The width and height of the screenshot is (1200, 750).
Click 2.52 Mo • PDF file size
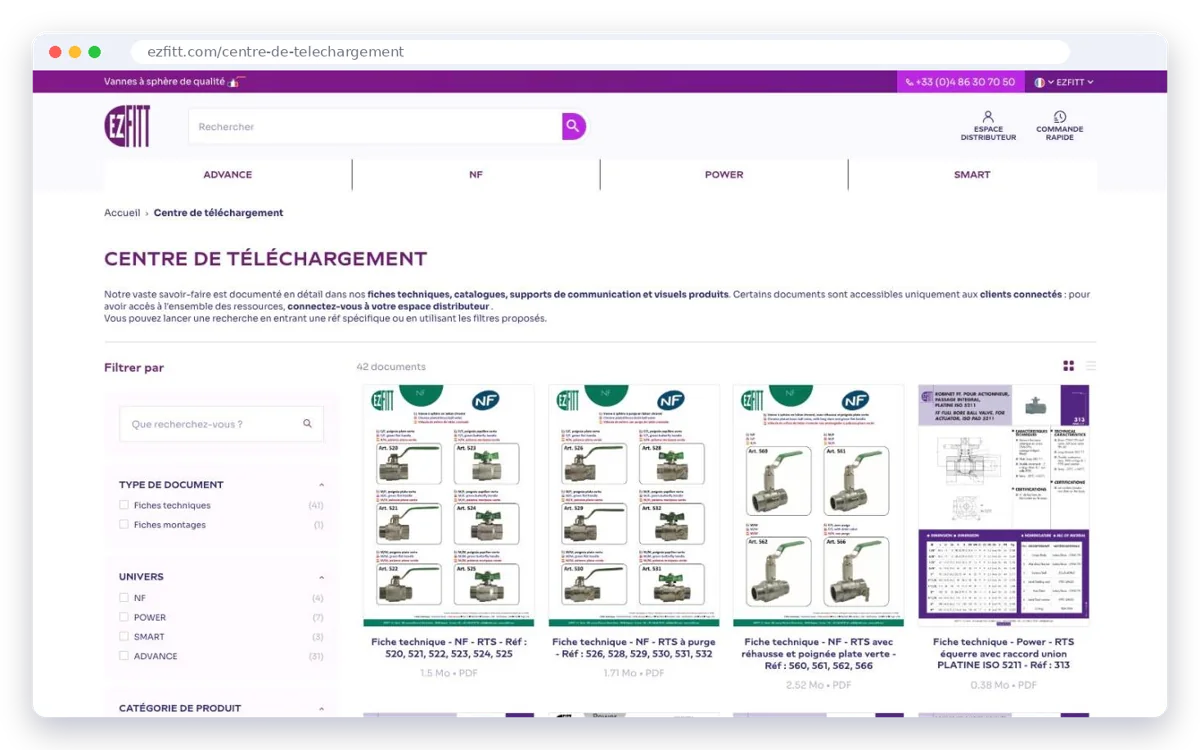[818, 685]
